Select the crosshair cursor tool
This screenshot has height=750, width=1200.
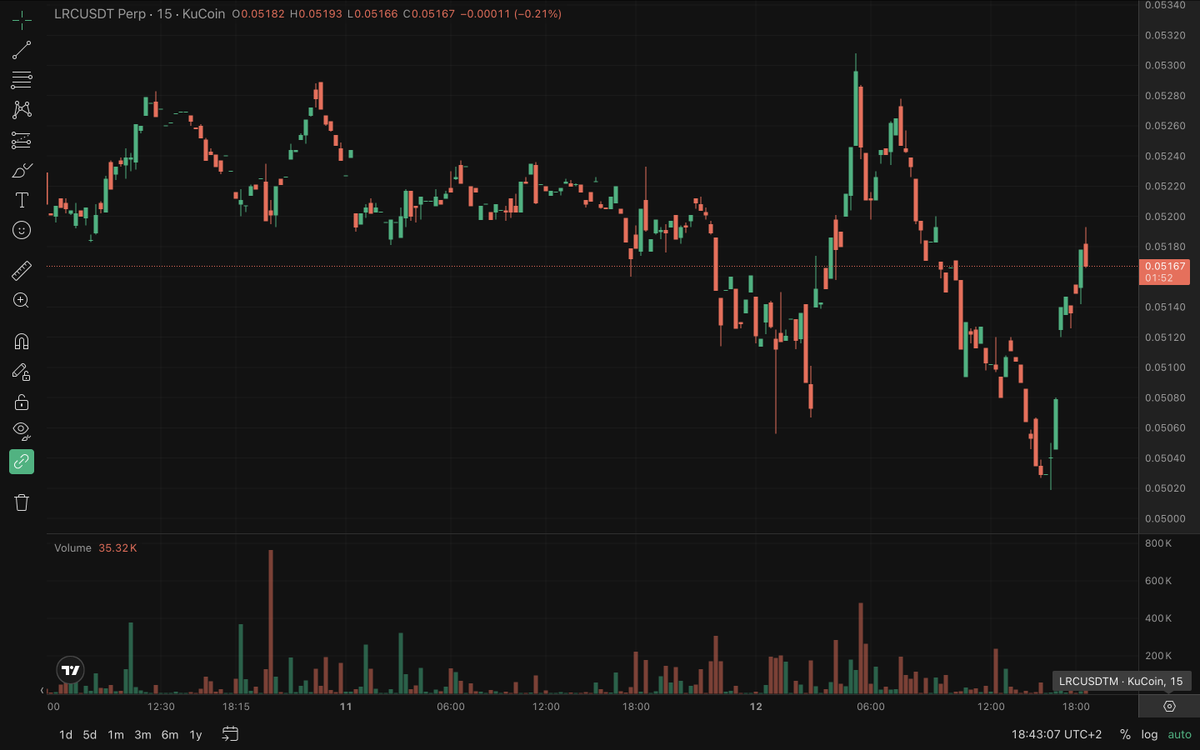coord(21,20)
